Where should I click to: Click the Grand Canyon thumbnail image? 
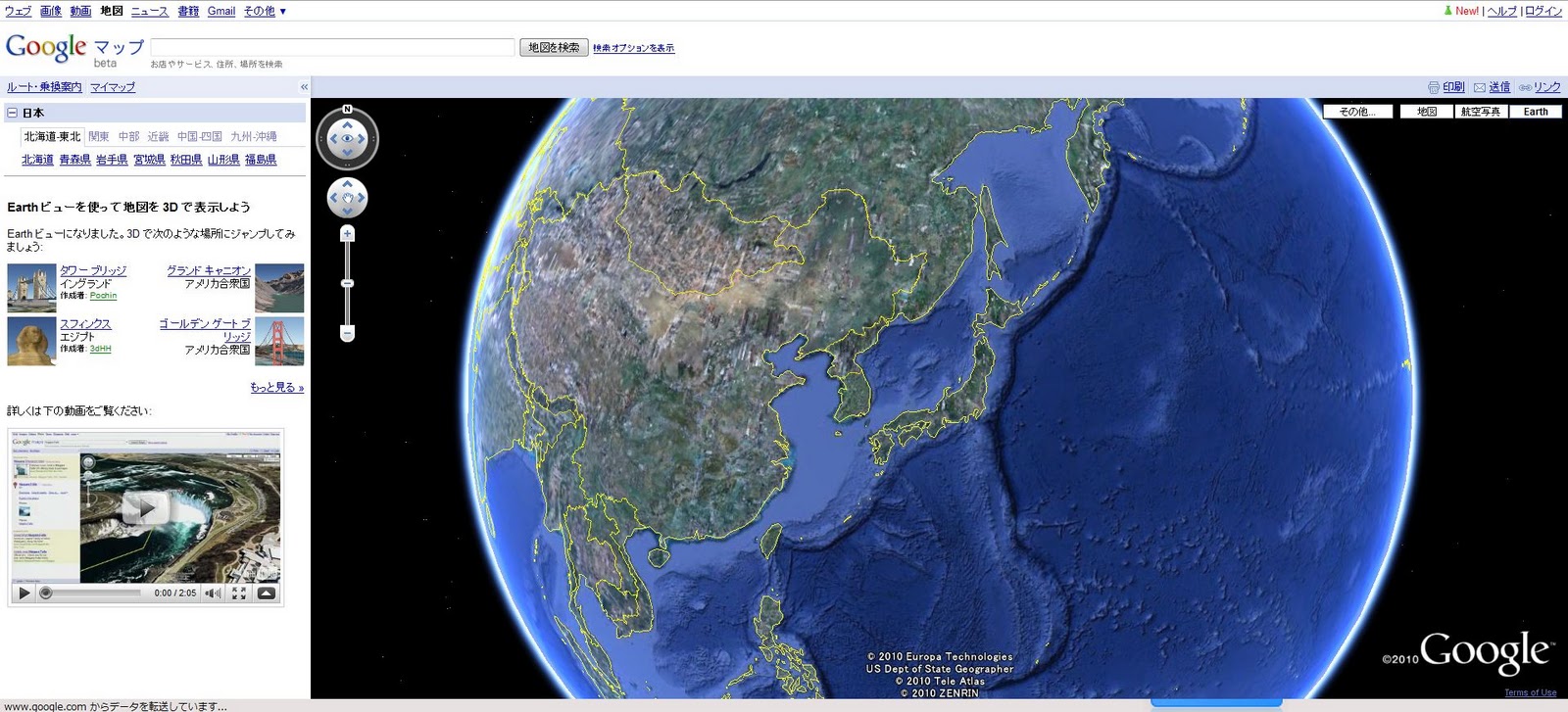pyautogui.click(x=279, y=288)
